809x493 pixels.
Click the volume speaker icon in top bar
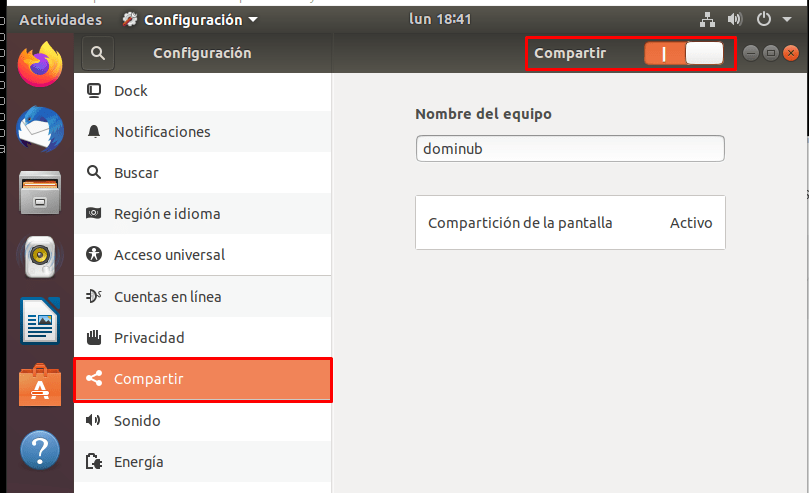pos(735,19)
